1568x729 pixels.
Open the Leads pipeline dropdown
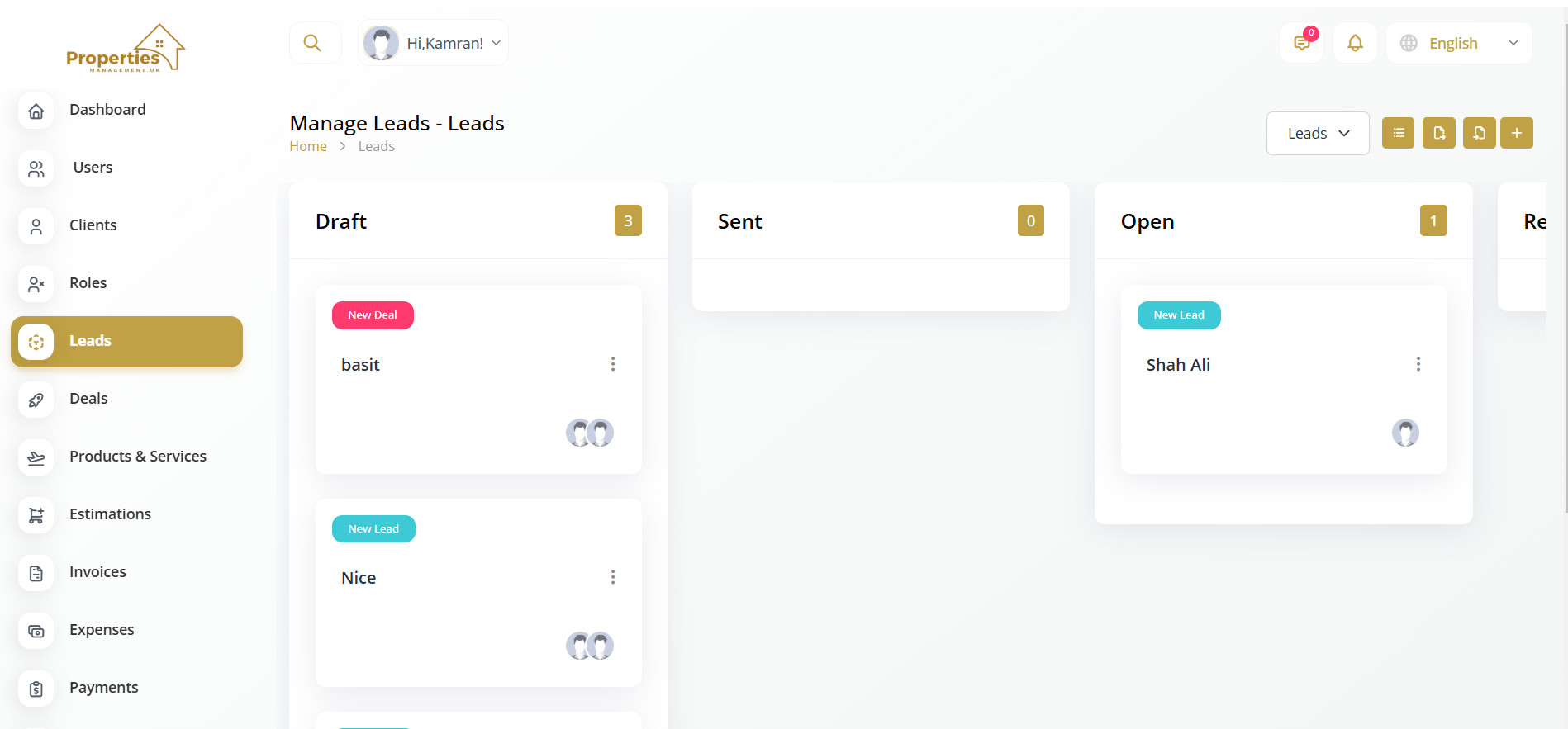pyautogui.click(x=1318, y=133)
